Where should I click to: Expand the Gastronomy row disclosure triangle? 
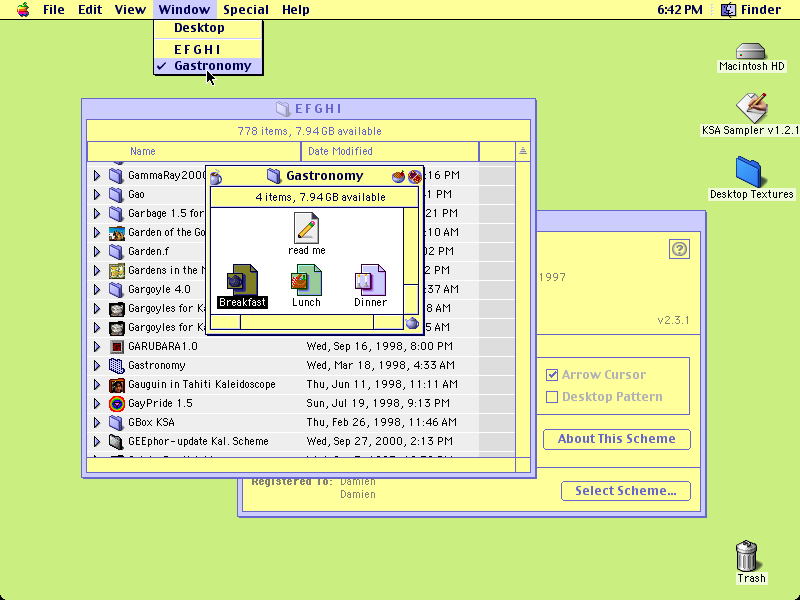pyautogui.click(x=97, y=365)
